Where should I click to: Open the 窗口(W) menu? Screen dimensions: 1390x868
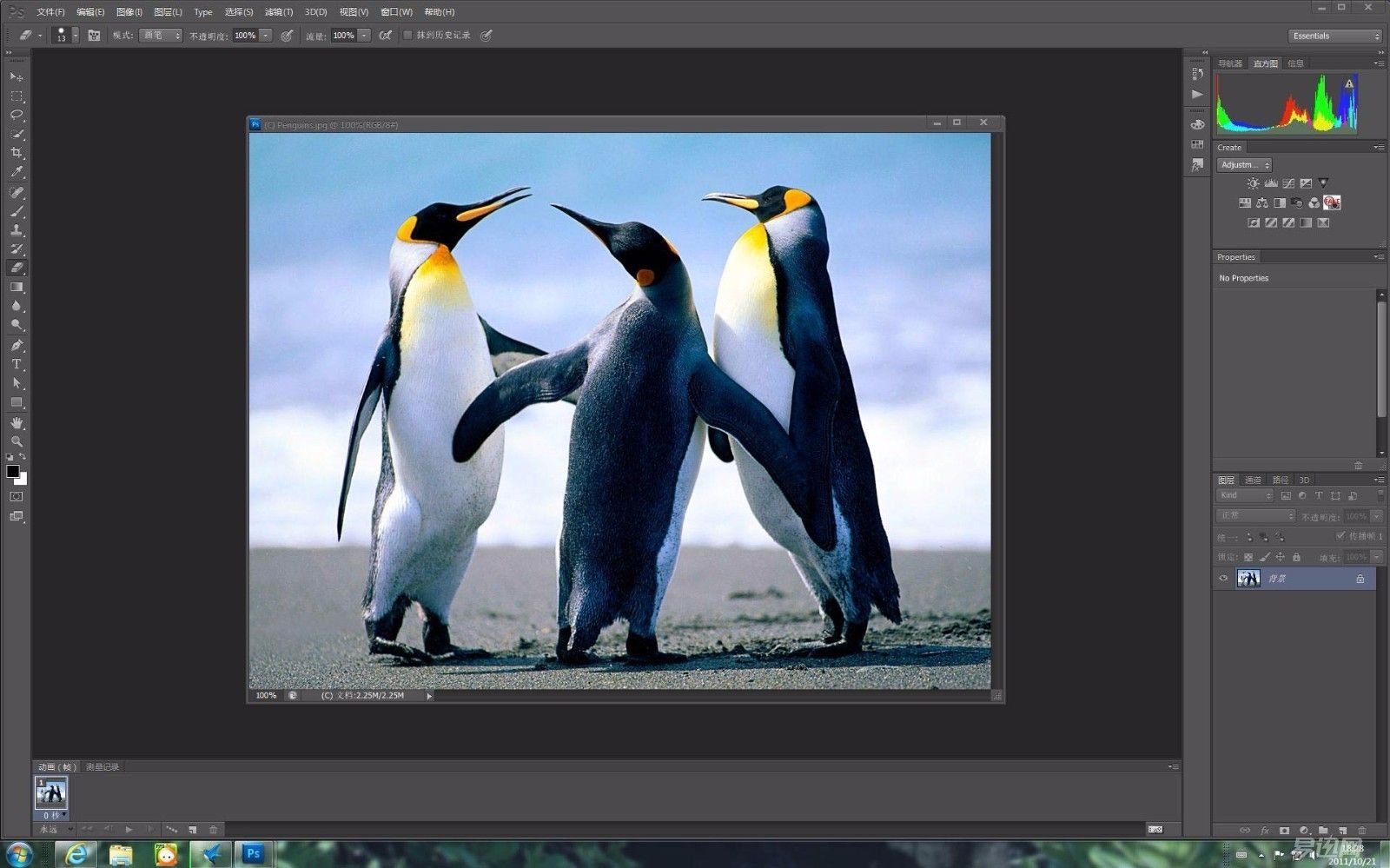(x=396, y=12)
